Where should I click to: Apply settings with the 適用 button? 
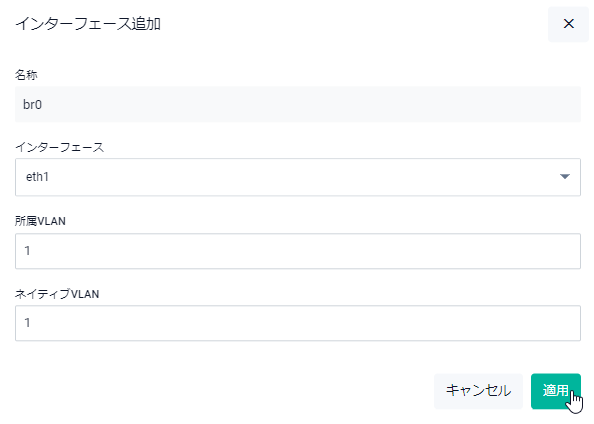tap(555, 391)
